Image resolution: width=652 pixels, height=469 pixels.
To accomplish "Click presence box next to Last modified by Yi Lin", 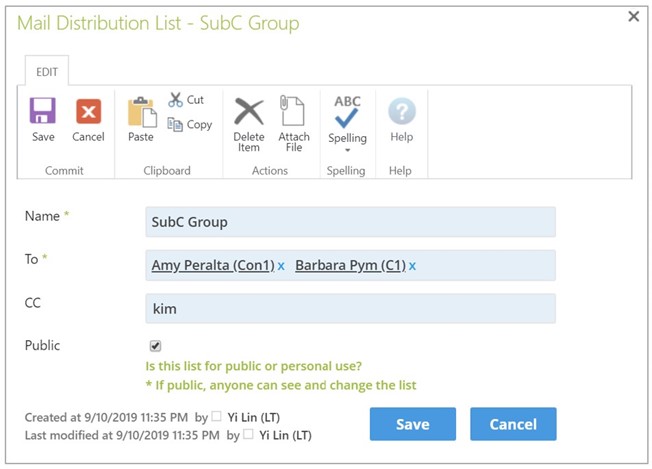I will coord(248,434).
